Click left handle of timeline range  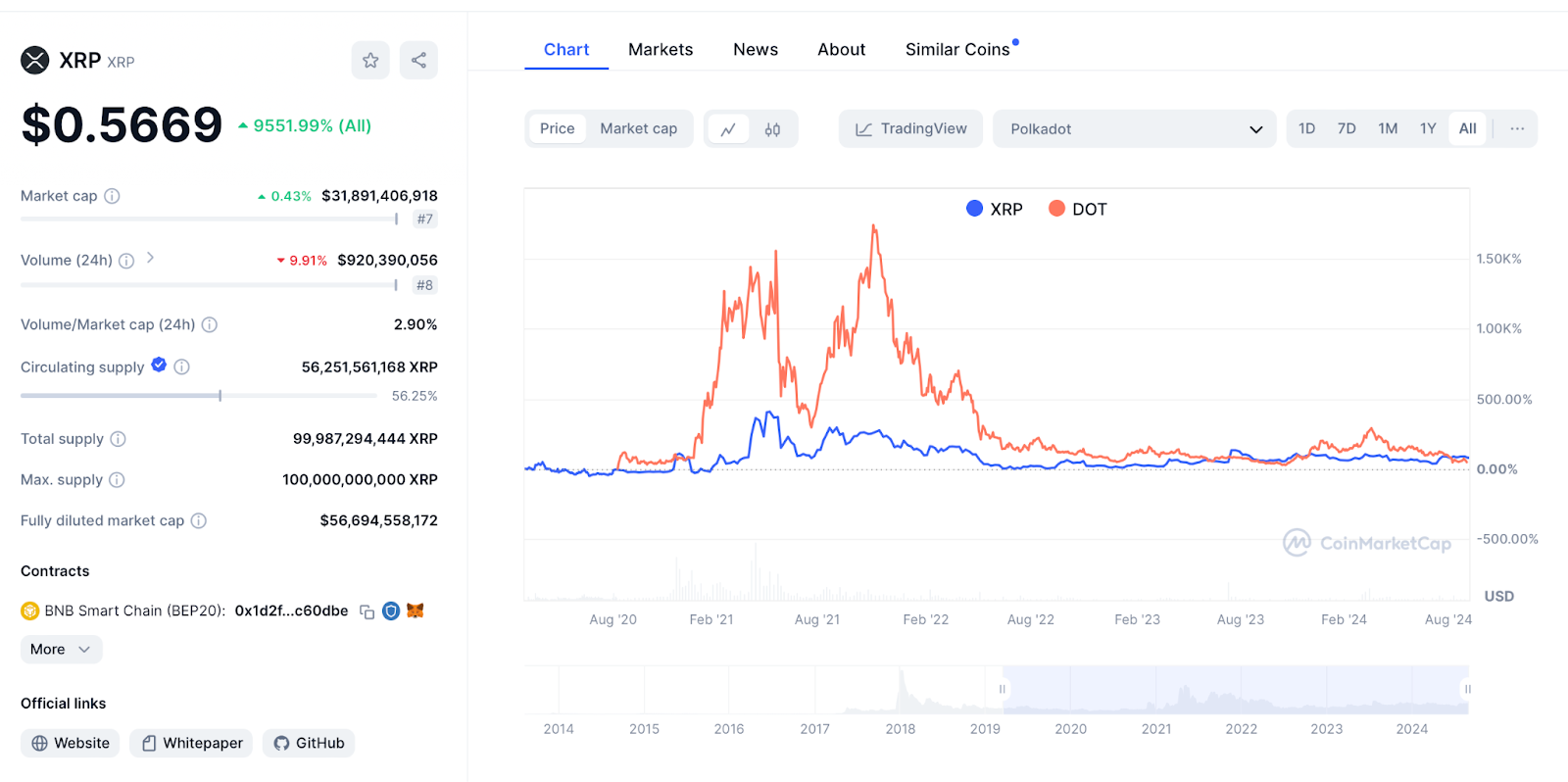(1002, 689)
